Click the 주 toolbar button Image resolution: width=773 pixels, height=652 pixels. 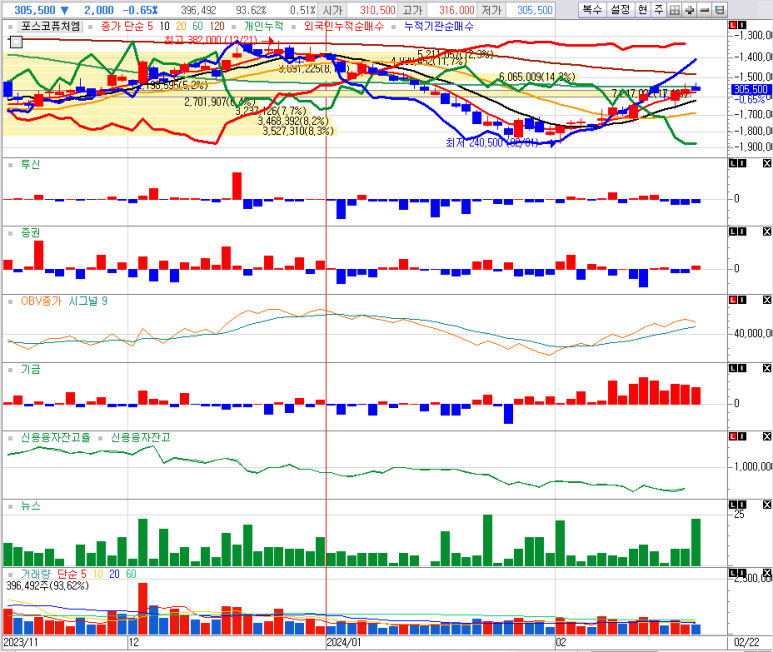tap(659, 9)
